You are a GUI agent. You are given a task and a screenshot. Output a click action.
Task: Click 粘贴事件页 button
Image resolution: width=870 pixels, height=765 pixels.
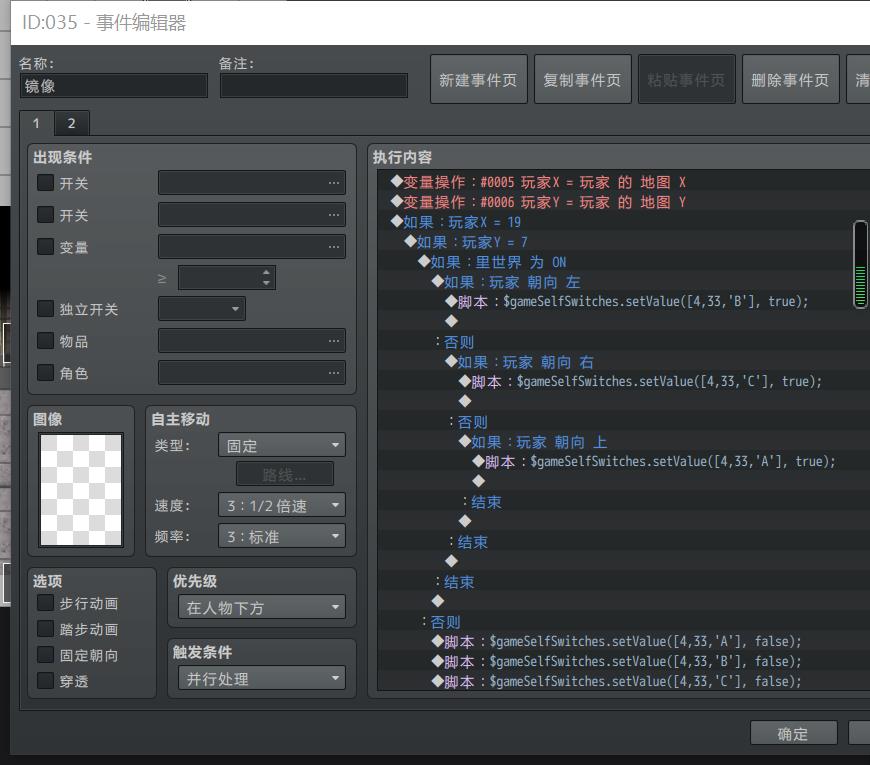click(x=687, y=79)
